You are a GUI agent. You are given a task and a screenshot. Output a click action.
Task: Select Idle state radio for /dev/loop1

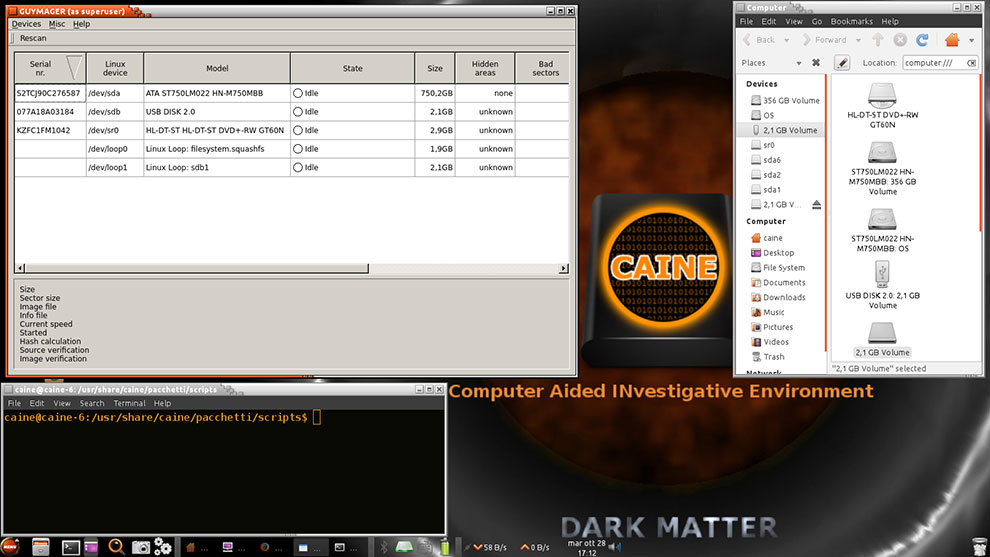[x=297, y=167]
